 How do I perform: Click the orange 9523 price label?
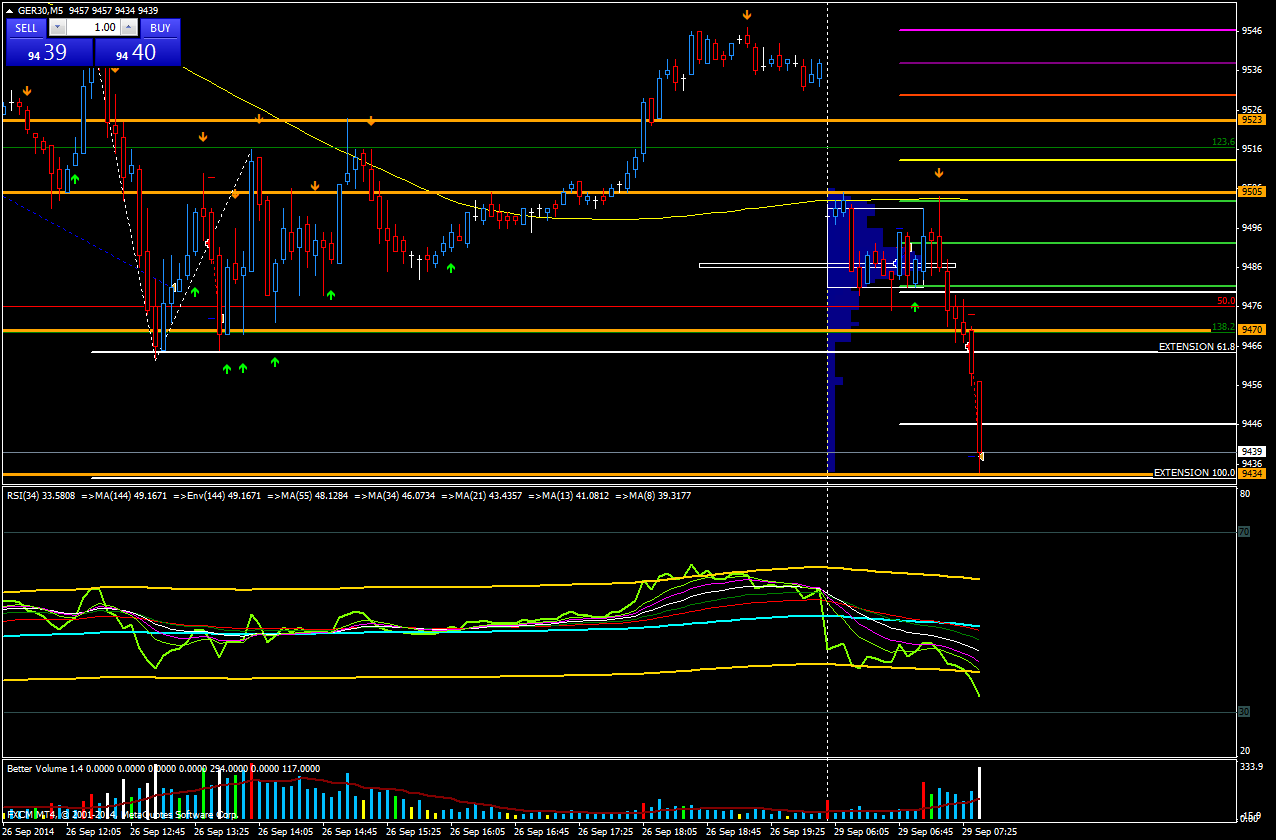pos(1252,119)
